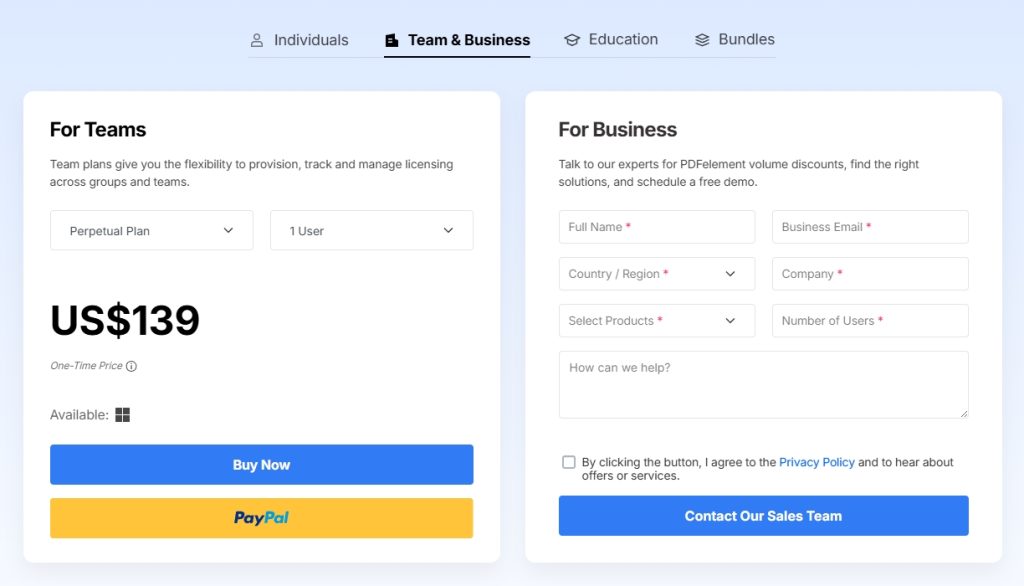This screenshot has width=1024, height=586.
Task: Focus the Full Name input field
Action: 657,227
